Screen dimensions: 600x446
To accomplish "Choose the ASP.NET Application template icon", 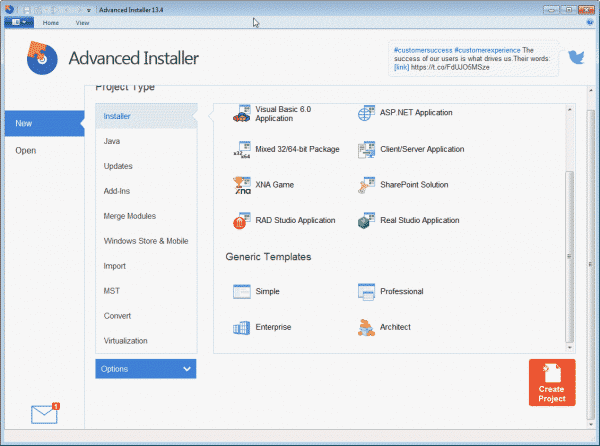I will click(365, 113).
